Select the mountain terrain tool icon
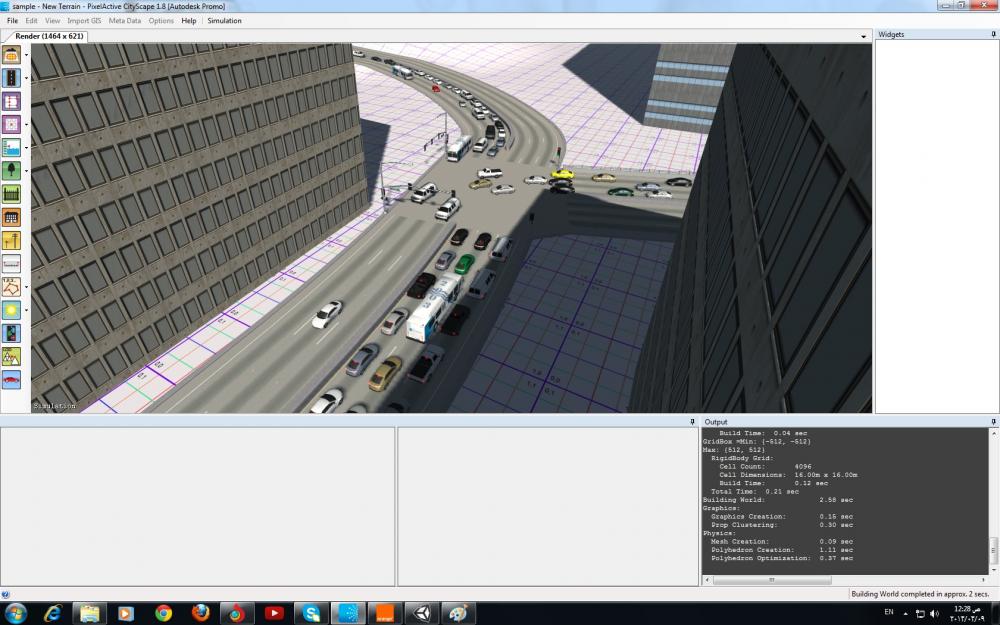The width and height of the screenshot is (1000, 625). click(11, 357)
